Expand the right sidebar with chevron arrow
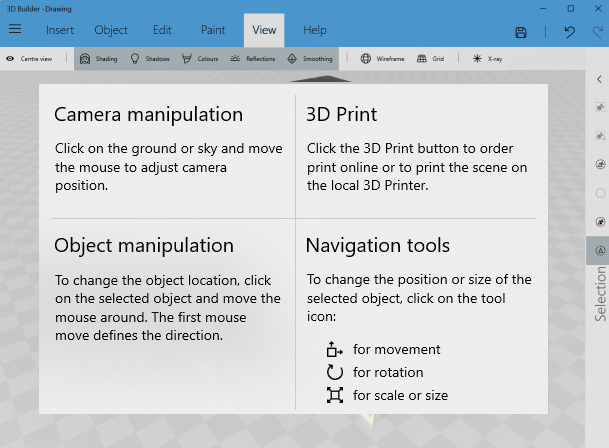609x448 pixels. 597,81
